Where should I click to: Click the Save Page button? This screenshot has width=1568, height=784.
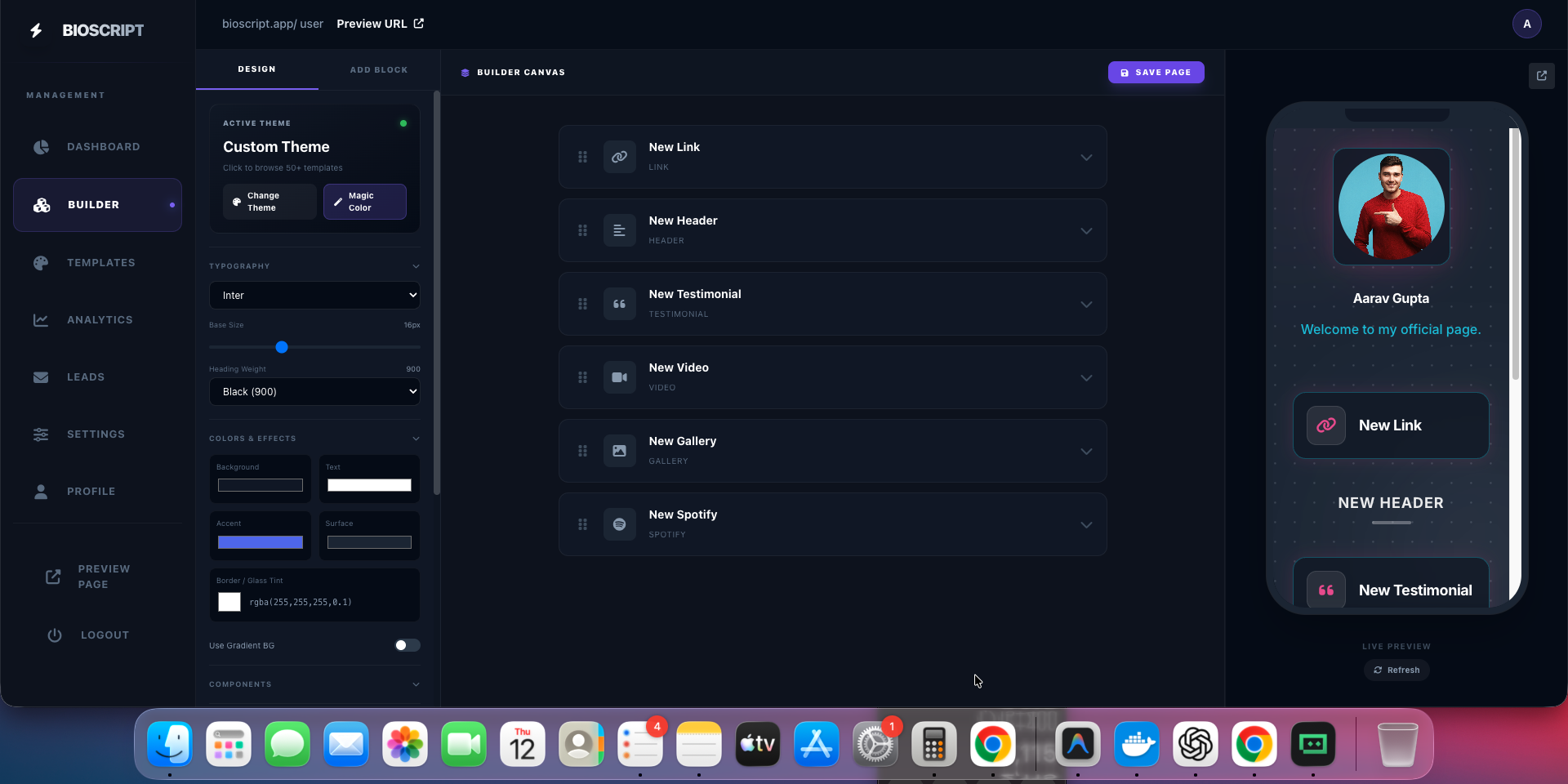[x=1156, y=72]
